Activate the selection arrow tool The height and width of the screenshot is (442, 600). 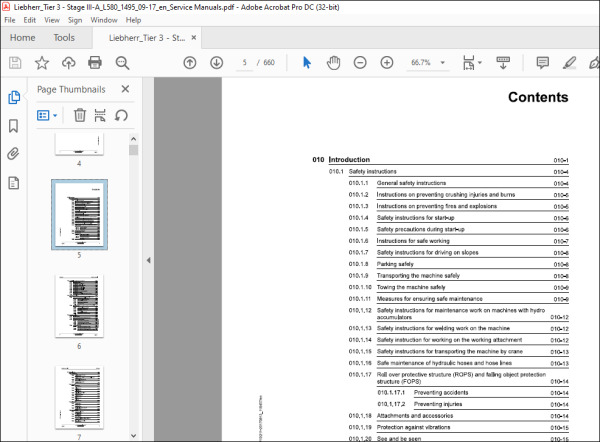click(x=307, y=62)
